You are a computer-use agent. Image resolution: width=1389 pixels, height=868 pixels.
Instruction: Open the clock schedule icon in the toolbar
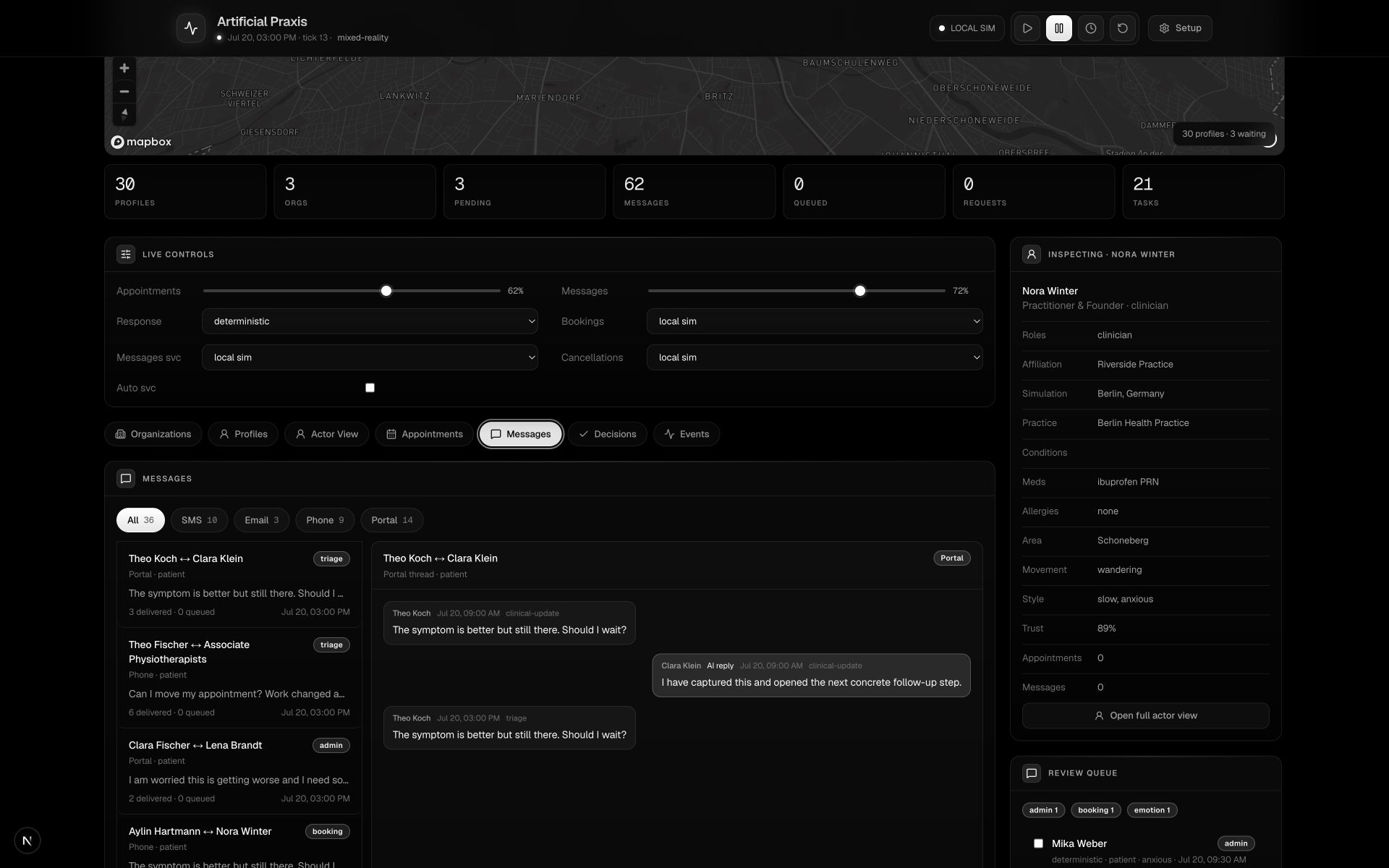pos(1091,28)
